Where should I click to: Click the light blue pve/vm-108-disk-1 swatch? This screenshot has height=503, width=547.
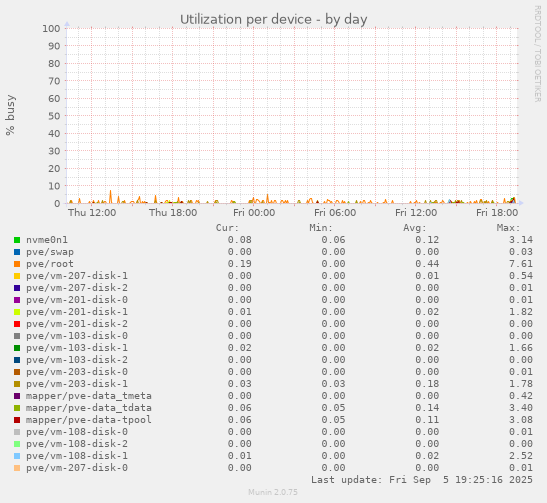coord(17,456)
